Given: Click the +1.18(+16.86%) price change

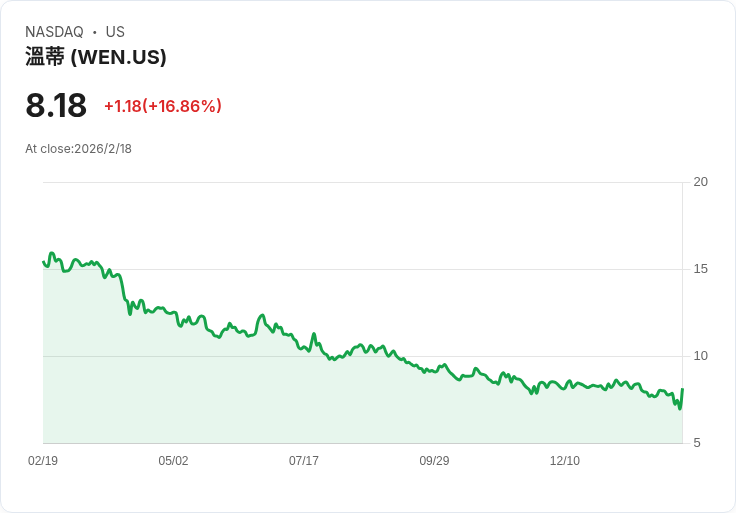Looking at the screenshot, I should (163, 106).
